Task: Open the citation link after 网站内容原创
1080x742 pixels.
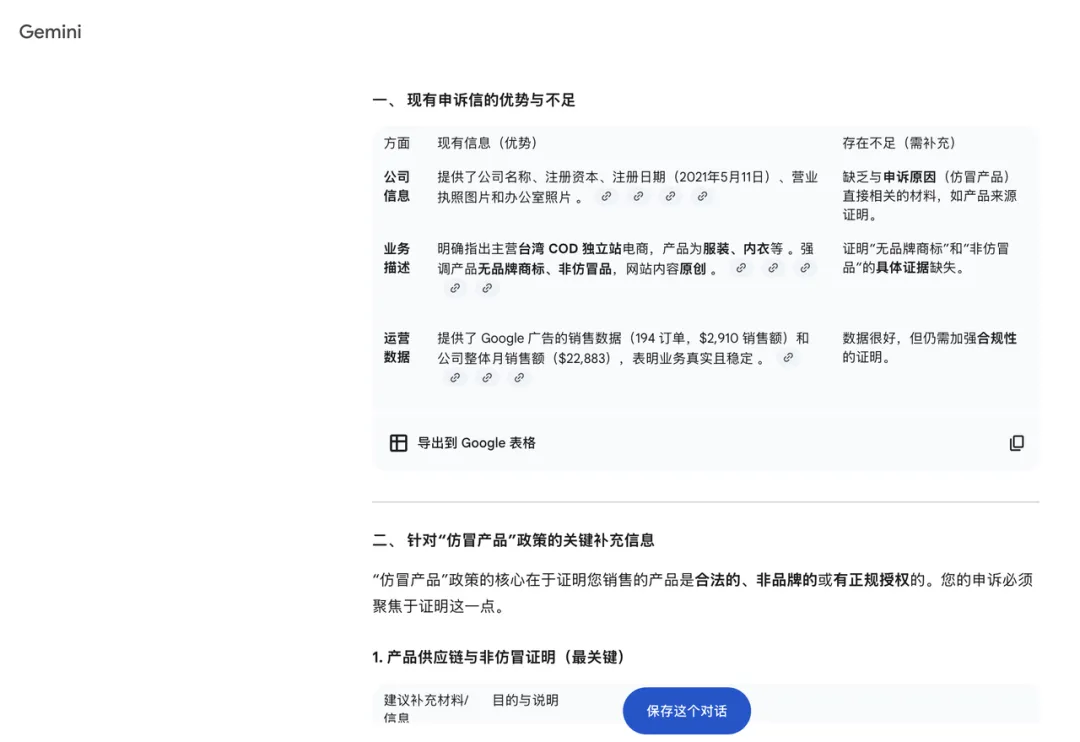Action: point(740,268)
